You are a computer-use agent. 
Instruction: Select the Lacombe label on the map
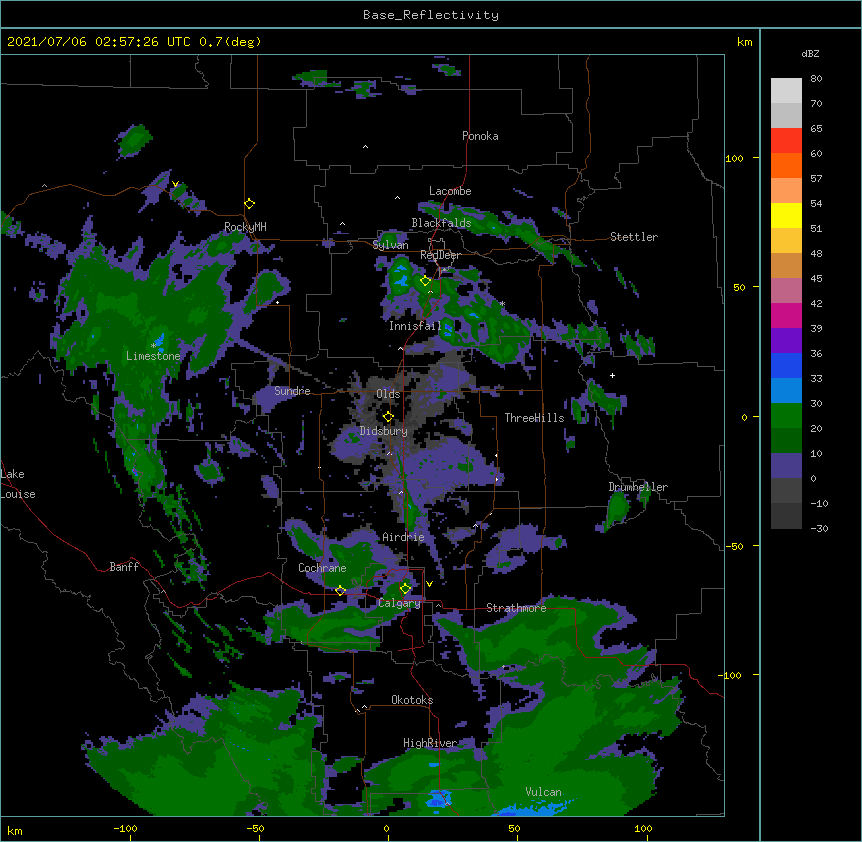point(450,191)
